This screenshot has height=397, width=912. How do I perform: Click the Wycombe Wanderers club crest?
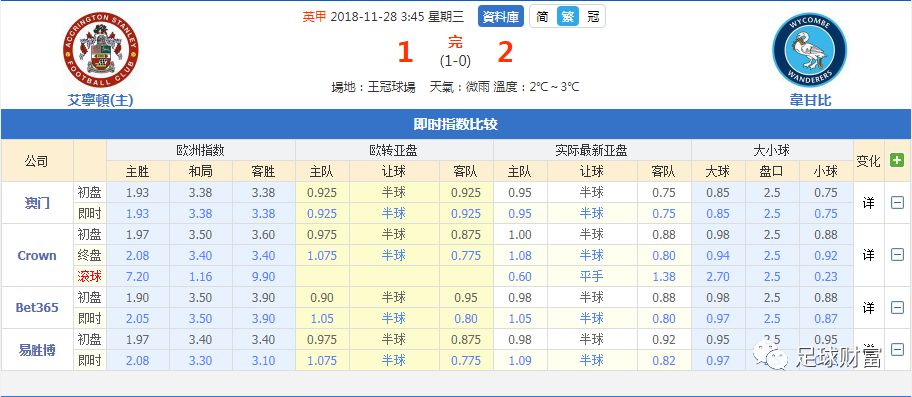click(x=810, y=50)
